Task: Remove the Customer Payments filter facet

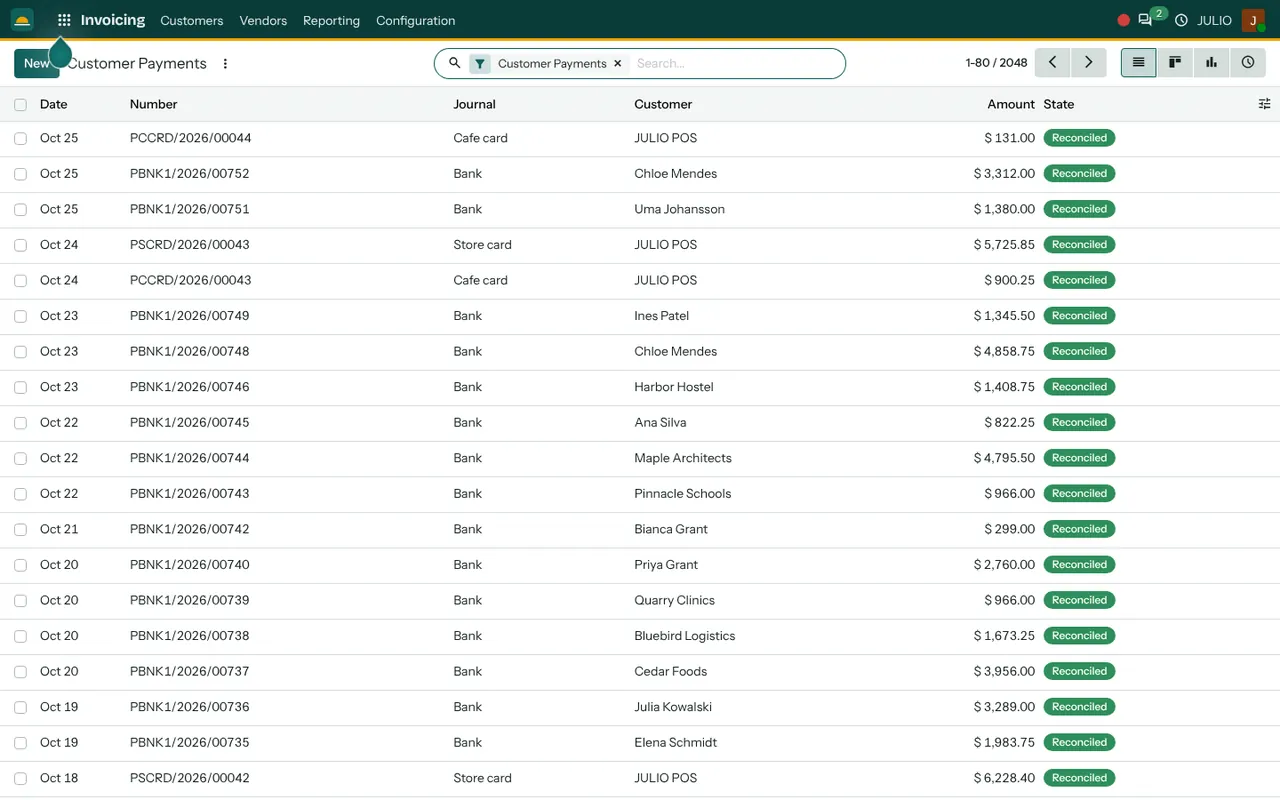Action: [x=617, y=63]
